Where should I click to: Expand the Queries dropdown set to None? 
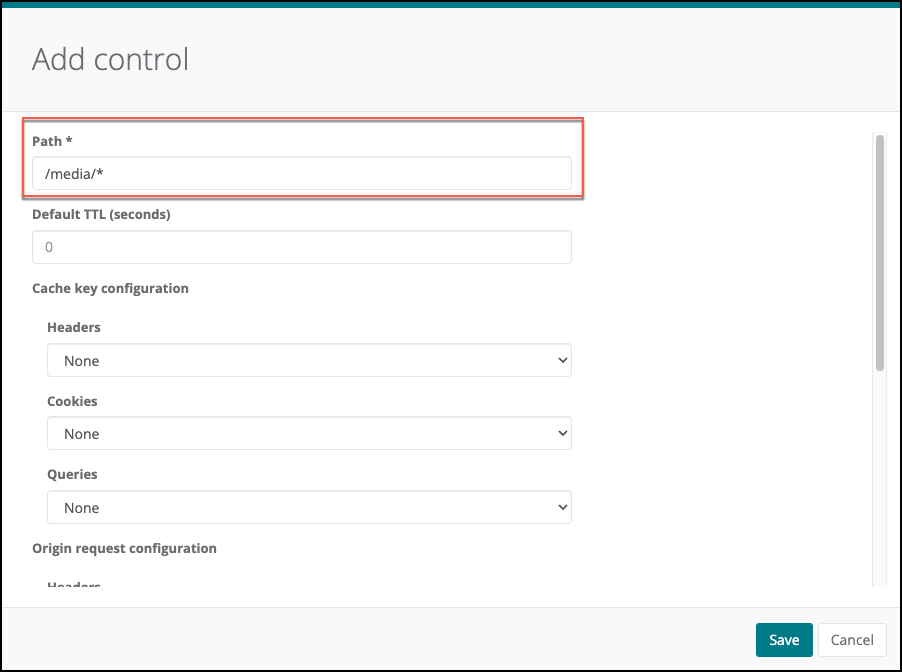(x=308, y=508)
